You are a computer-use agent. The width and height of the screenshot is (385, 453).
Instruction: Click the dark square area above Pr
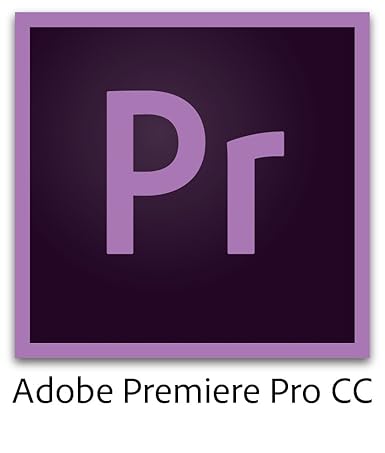[x=192, y=58]
